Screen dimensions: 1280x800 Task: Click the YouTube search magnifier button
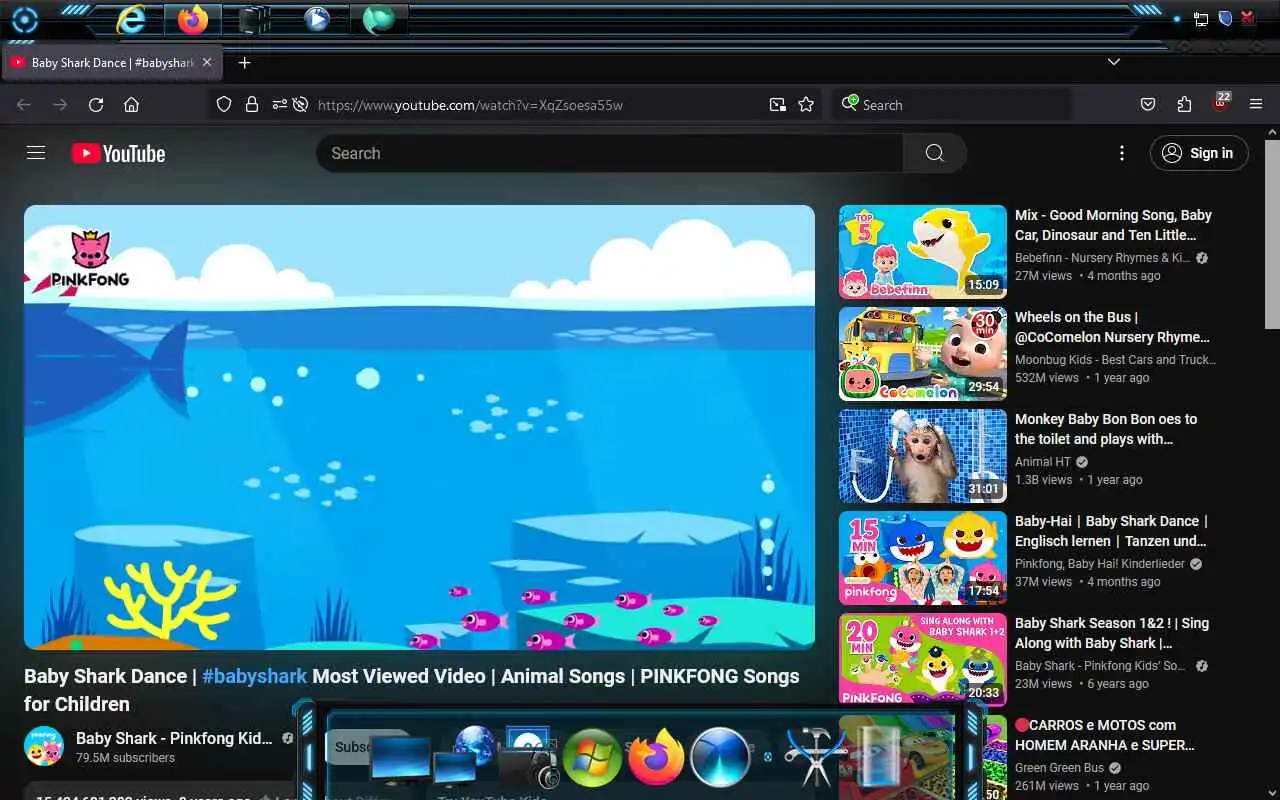point(934,153)
